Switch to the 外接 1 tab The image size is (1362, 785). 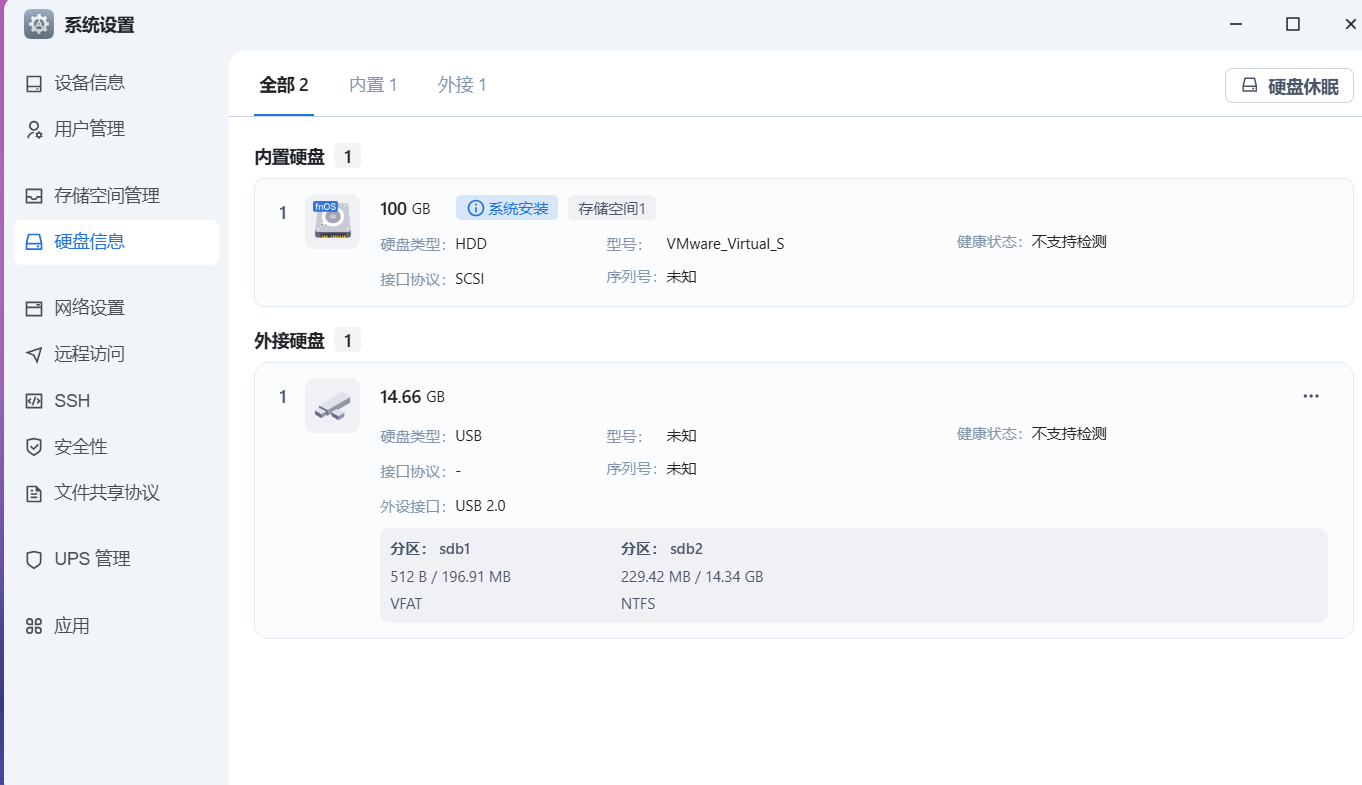coord(462,85)
